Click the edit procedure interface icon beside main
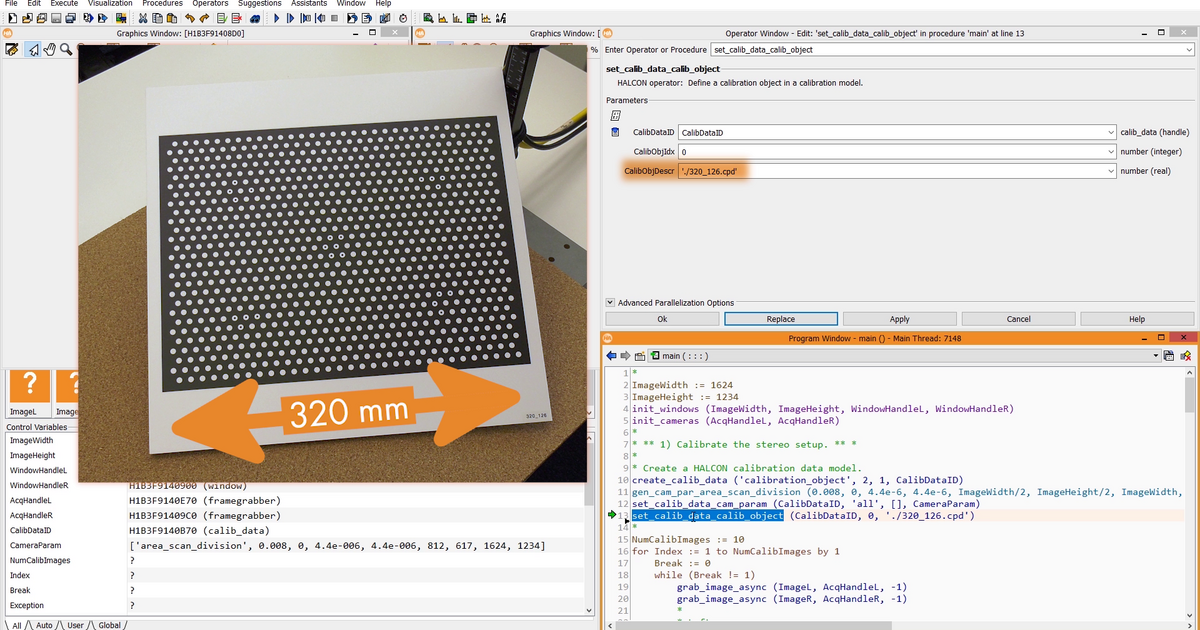This screenshot has height=630, width=1200. [x=641, y=355]
